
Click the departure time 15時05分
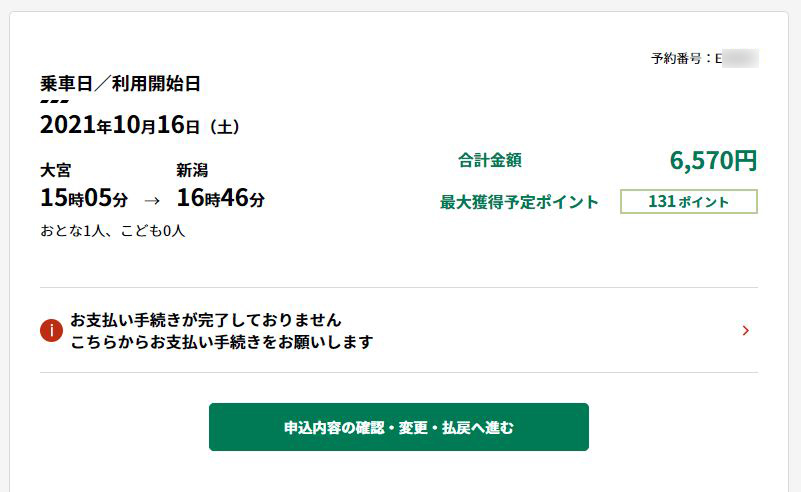point(84,198)
